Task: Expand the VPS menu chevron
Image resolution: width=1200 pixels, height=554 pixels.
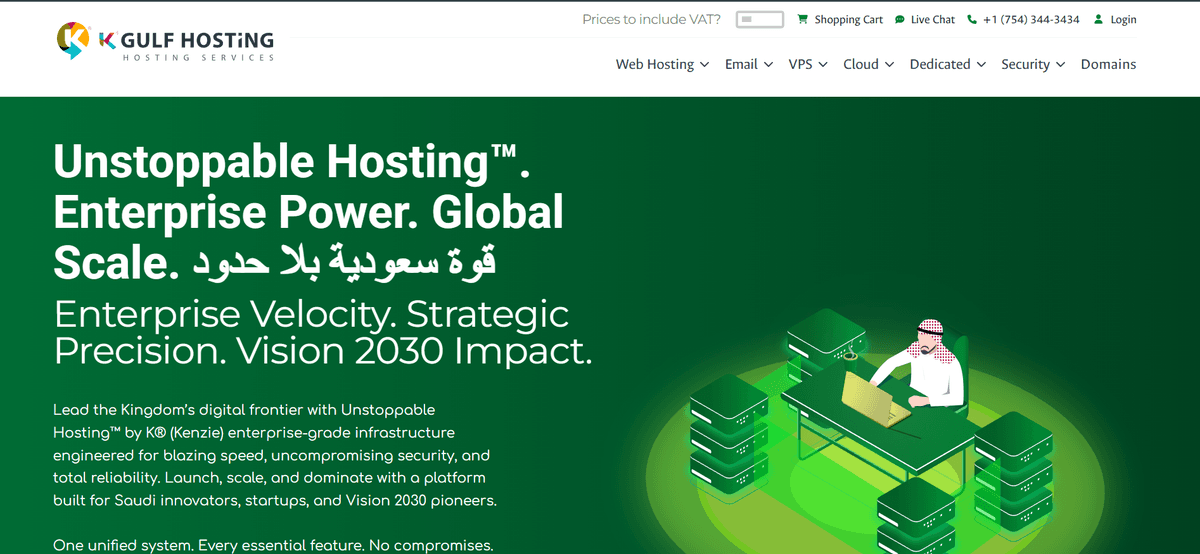Action: (x=823, y=64)
